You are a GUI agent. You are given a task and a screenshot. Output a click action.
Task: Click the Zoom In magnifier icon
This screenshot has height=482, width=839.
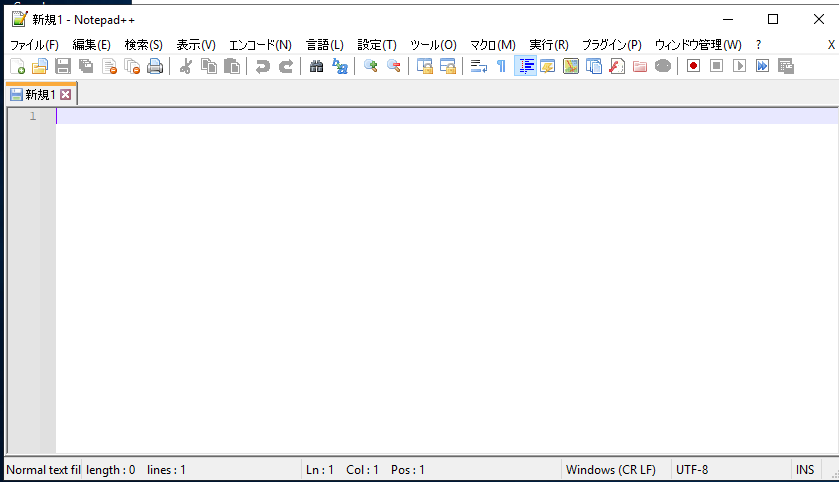tap(370, 66)
